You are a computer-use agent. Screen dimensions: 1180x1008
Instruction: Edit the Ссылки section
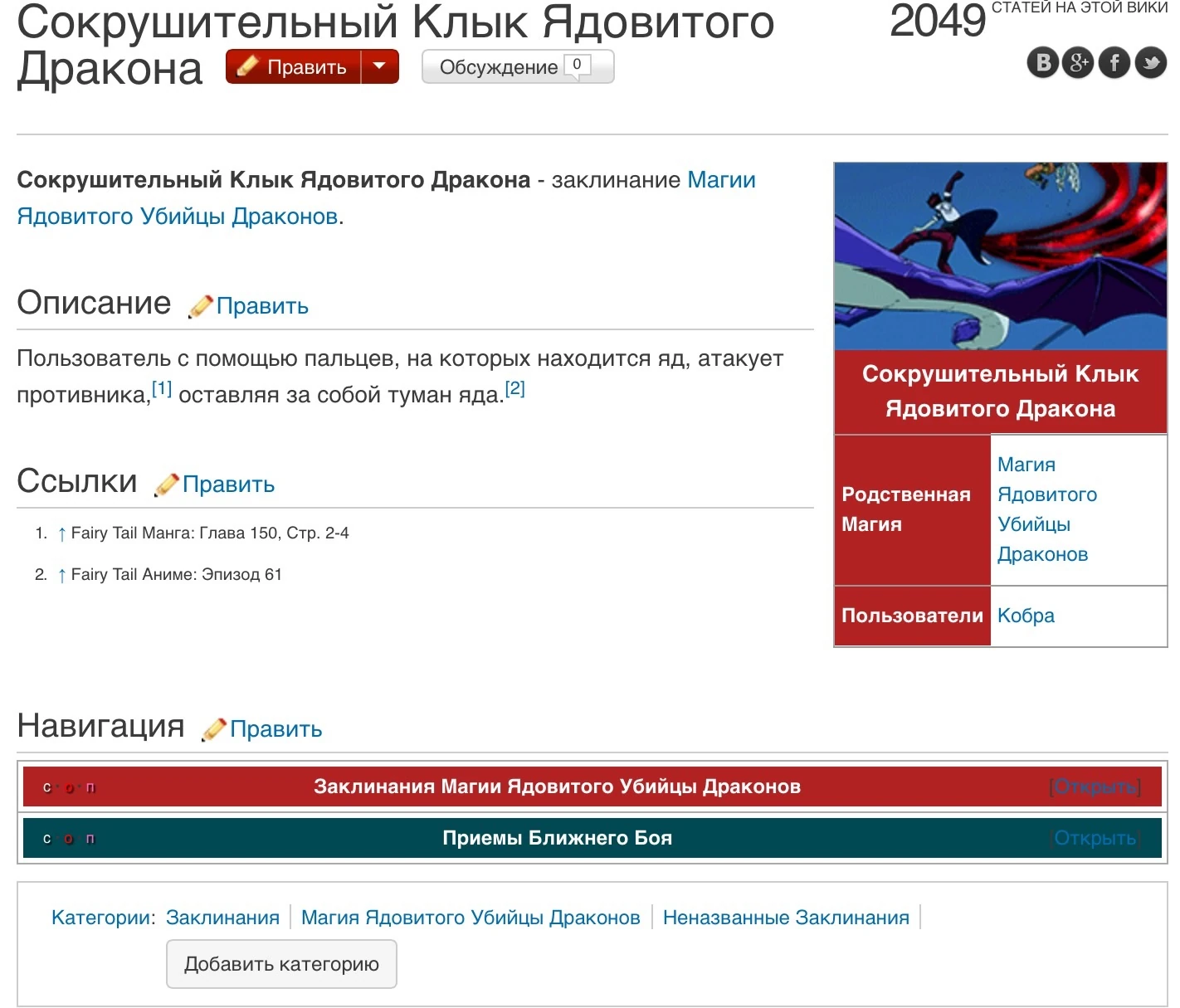pyautogui.click(x=228, y=485)
